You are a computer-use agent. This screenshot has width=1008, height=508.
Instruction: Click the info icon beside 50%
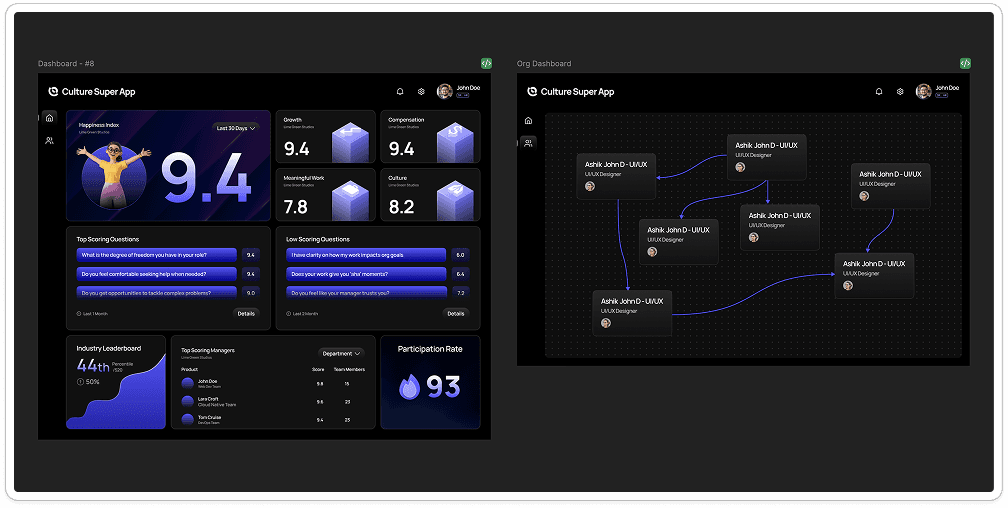80,382
